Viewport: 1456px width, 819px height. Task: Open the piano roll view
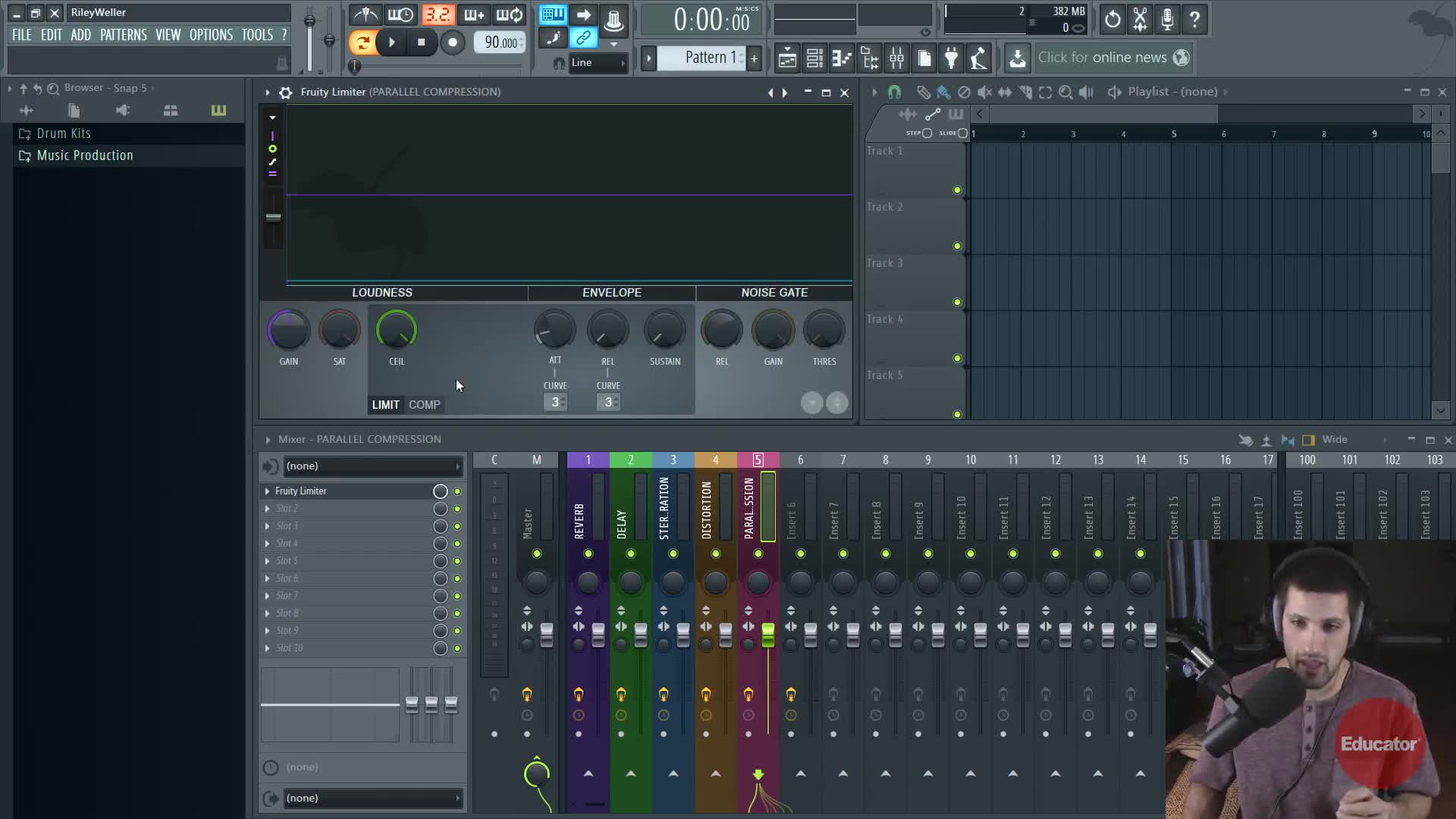tap(842, 58)
